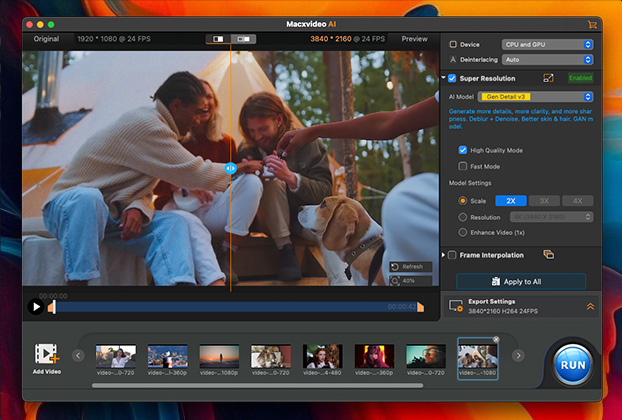Select the sunset video-...1080p thumbnail
The image size is (622, 420).
219,357
